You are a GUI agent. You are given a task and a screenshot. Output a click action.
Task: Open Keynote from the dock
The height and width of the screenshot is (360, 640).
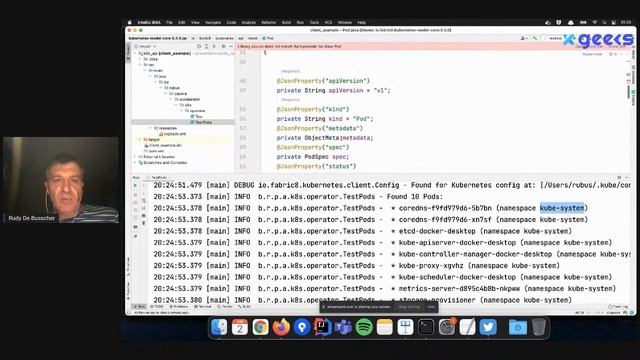[405, 327]
